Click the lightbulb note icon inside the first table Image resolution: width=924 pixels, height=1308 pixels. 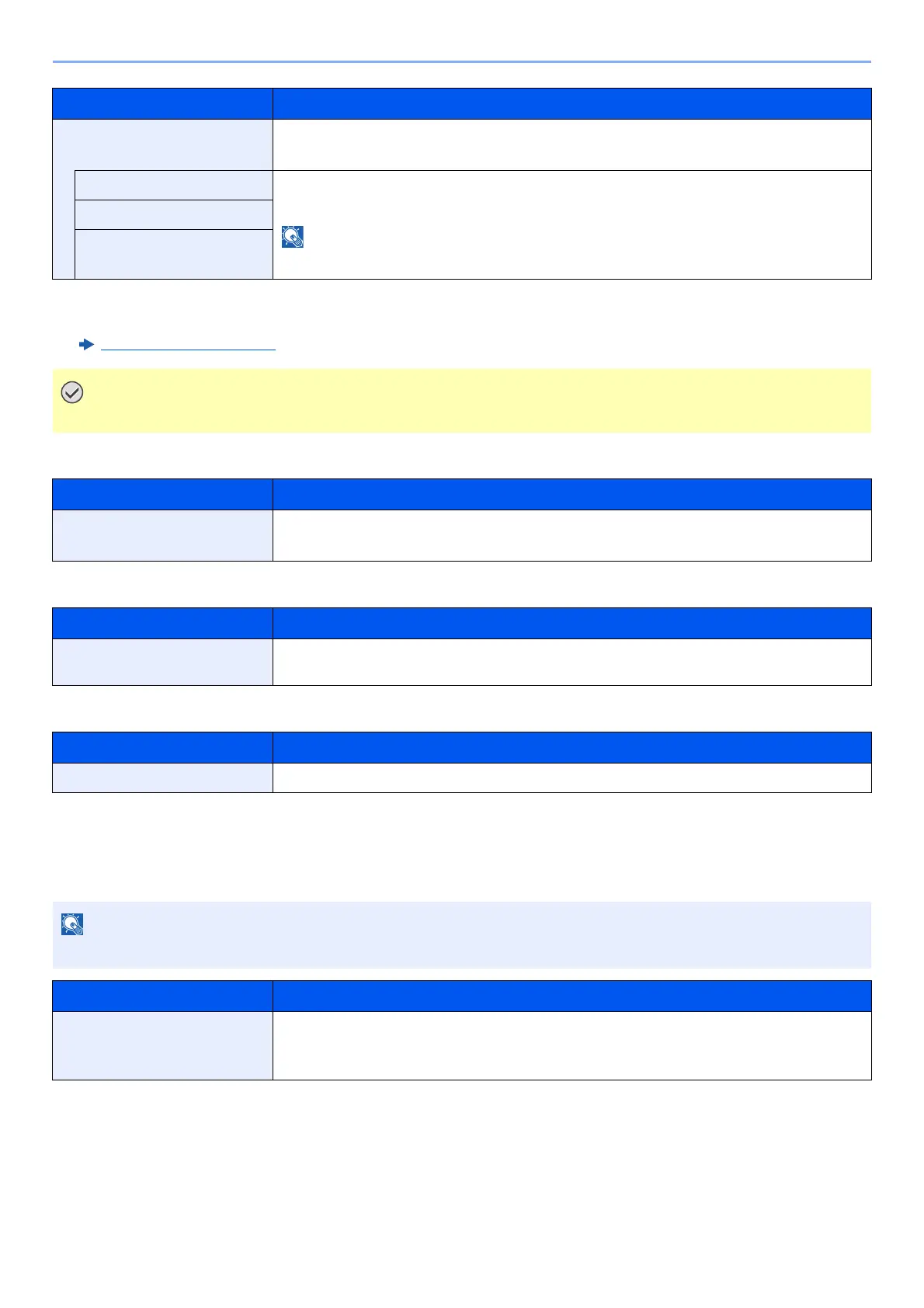(x=293, y=237)
